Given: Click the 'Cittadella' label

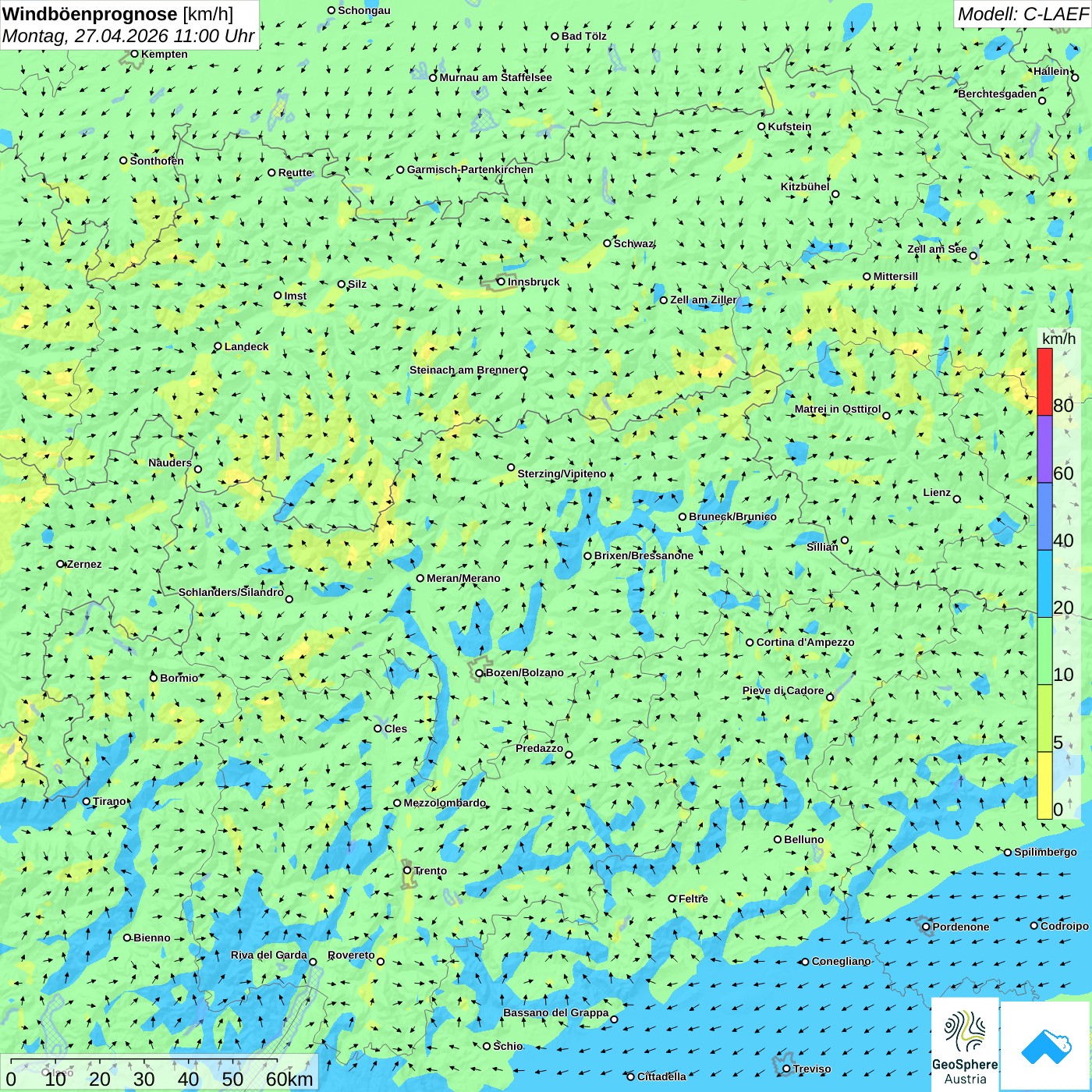Looking at the screenshot, I should click(x=661, y=1076).
